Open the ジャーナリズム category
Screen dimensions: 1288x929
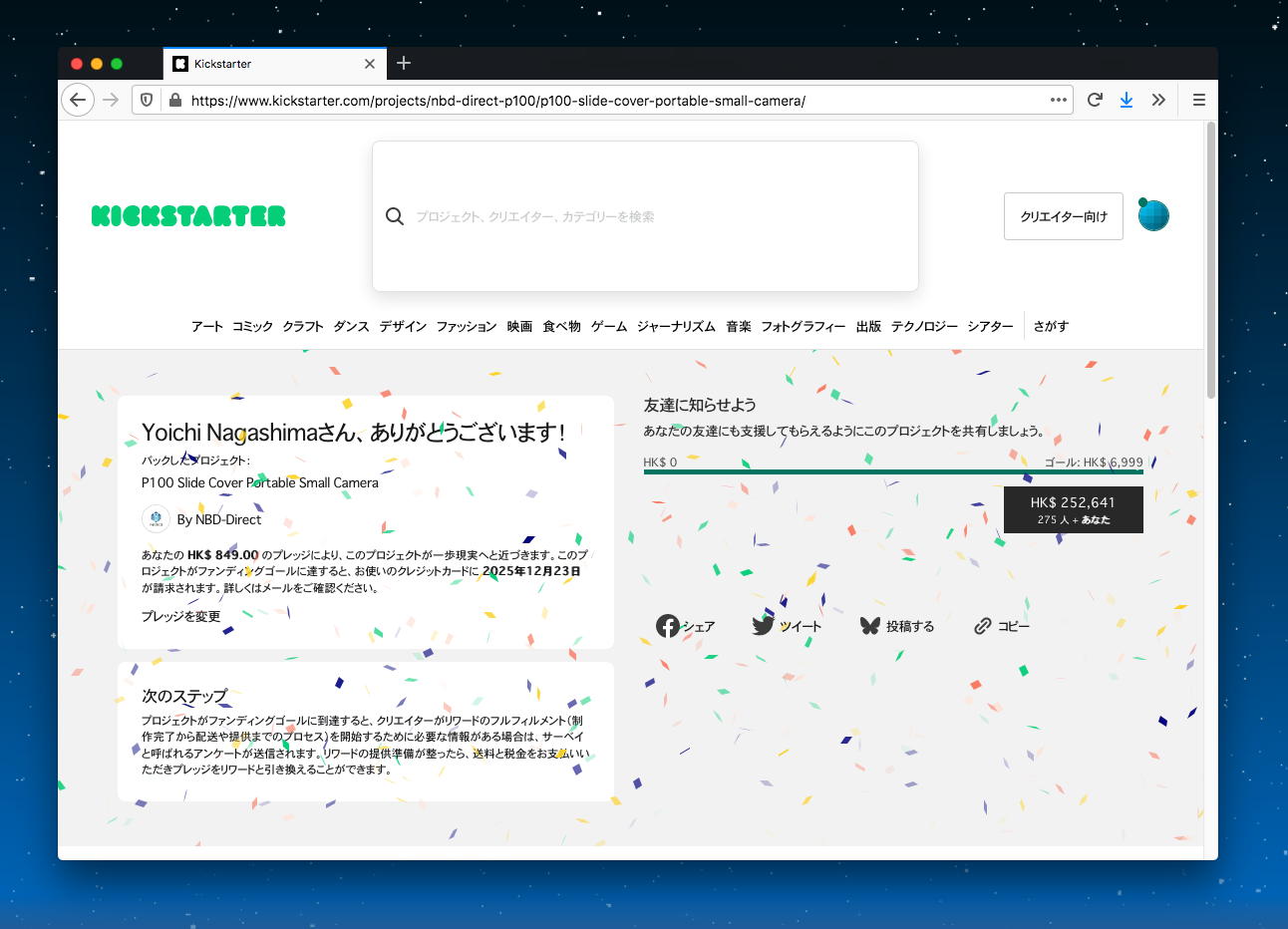pyautogui.click(x=676, y=326)
